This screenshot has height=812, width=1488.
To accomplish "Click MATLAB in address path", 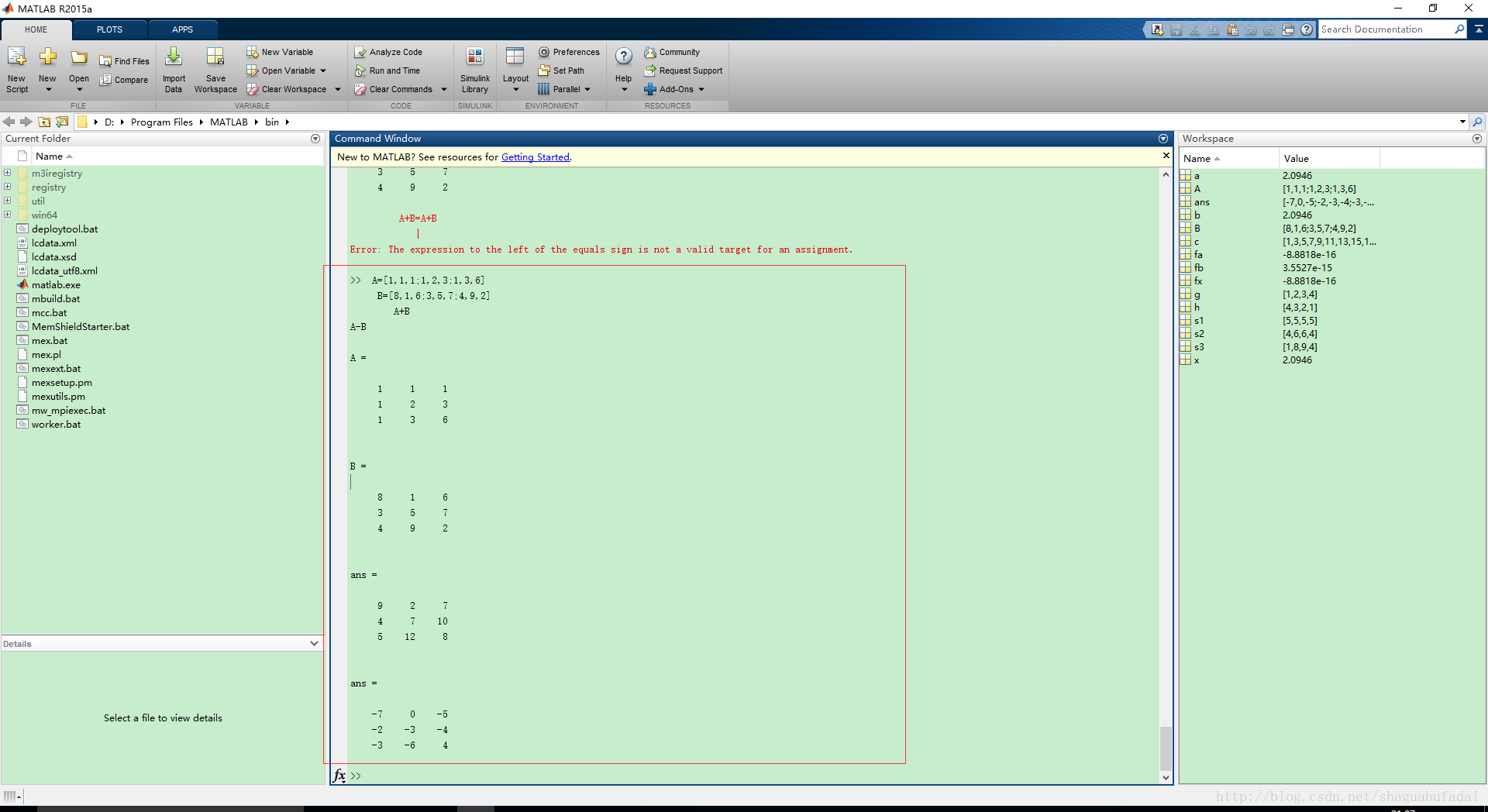I will pyautogui.click(x=229, y=122).
